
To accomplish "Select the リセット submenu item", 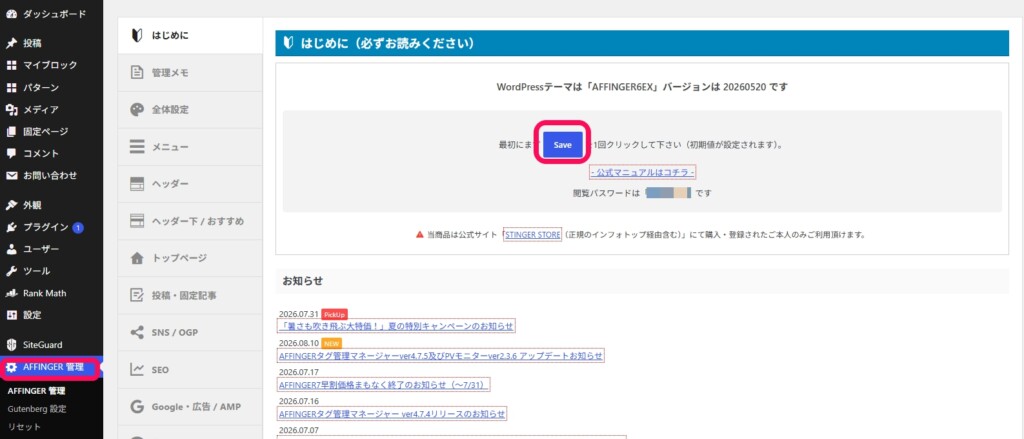I will click(24, 427).
